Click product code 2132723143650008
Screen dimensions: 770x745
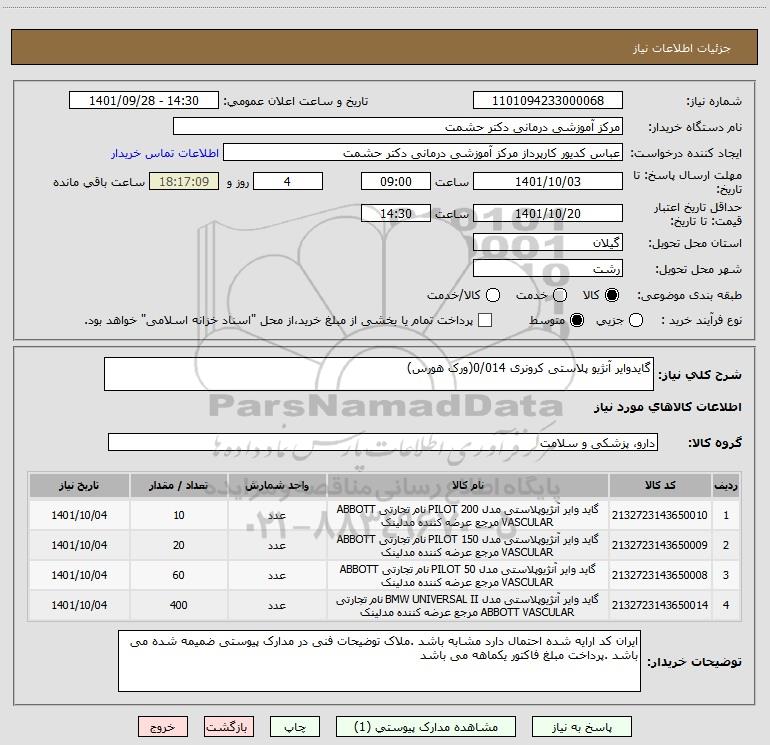coord(660,575)
